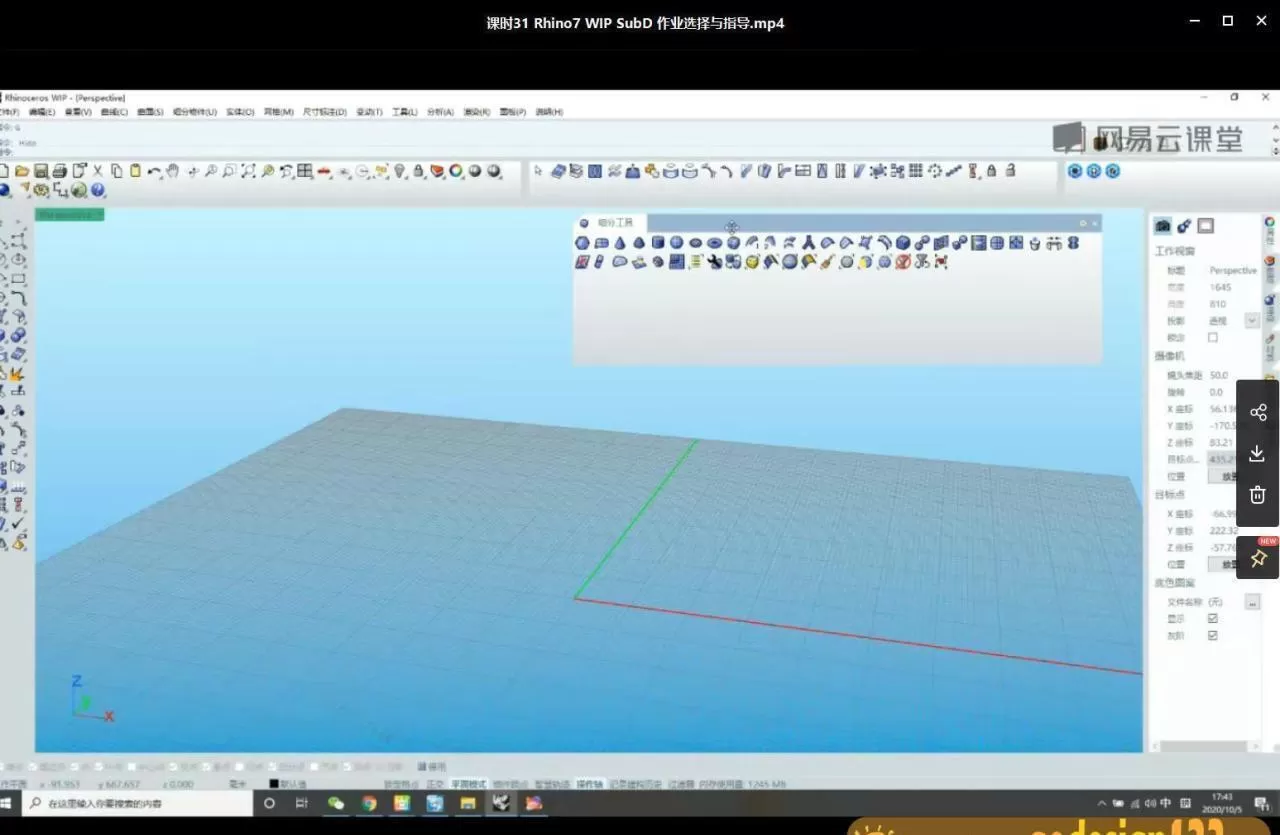Click the video download button

1258,454
